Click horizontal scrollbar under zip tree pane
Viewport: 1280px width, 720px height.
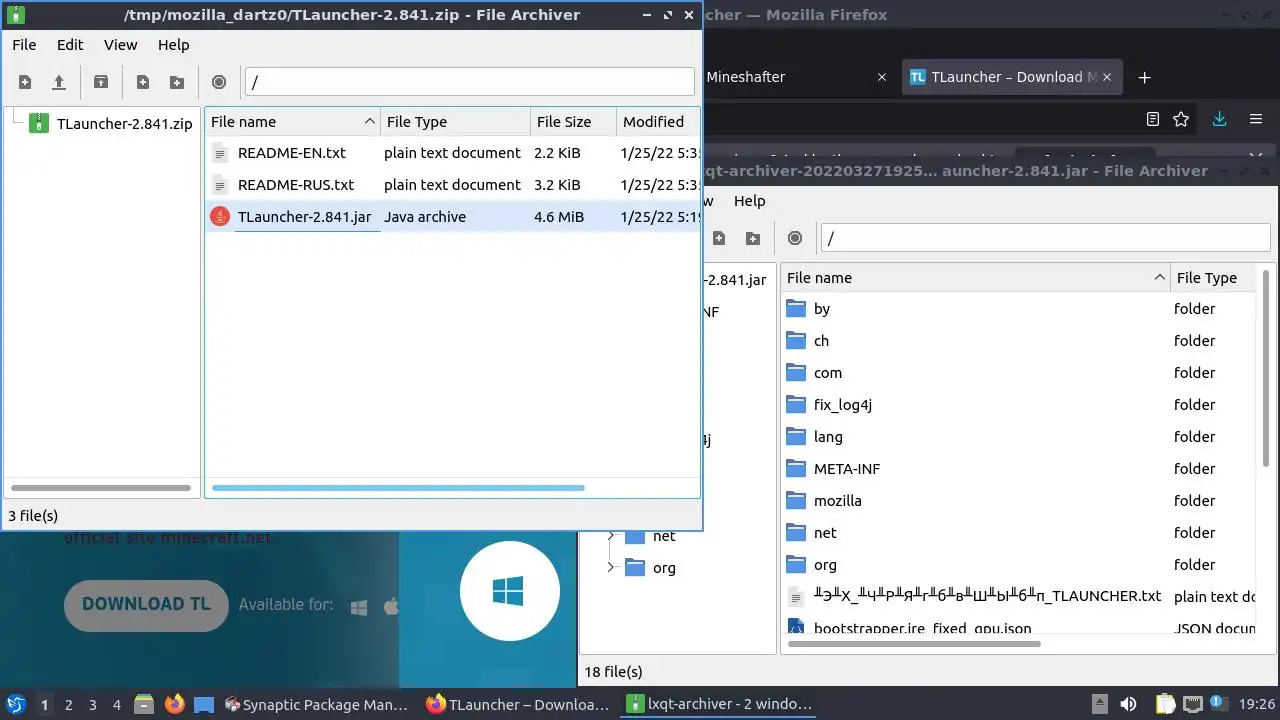click(x=101, y=488)
